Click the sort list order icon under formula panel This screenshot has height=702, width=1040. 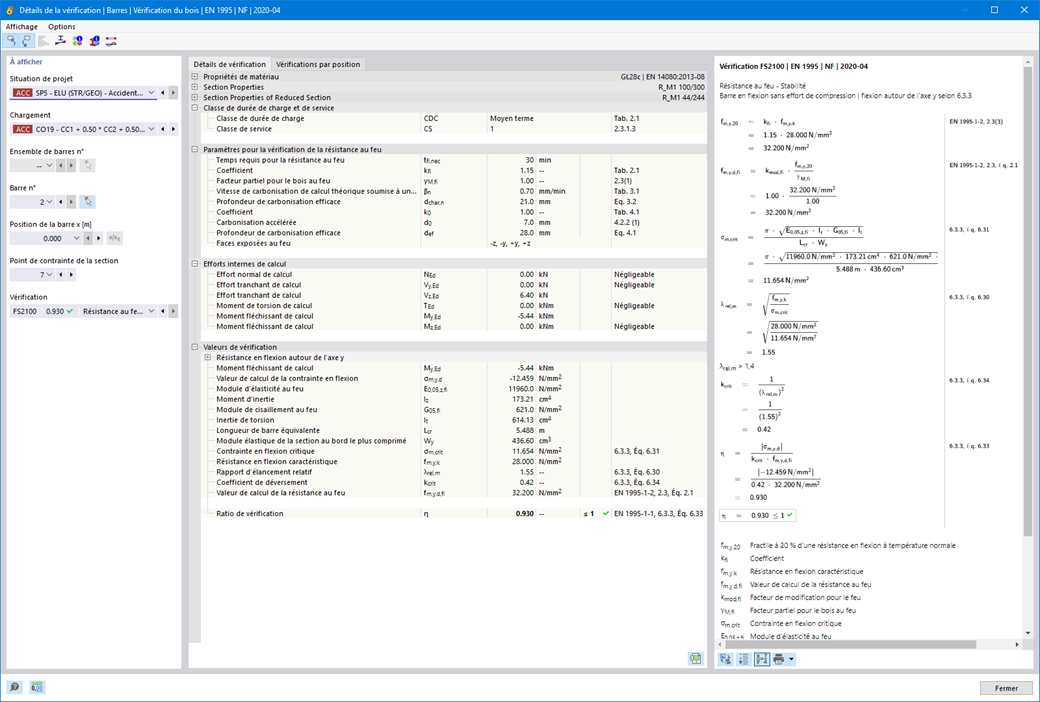[x=744, y=660]
